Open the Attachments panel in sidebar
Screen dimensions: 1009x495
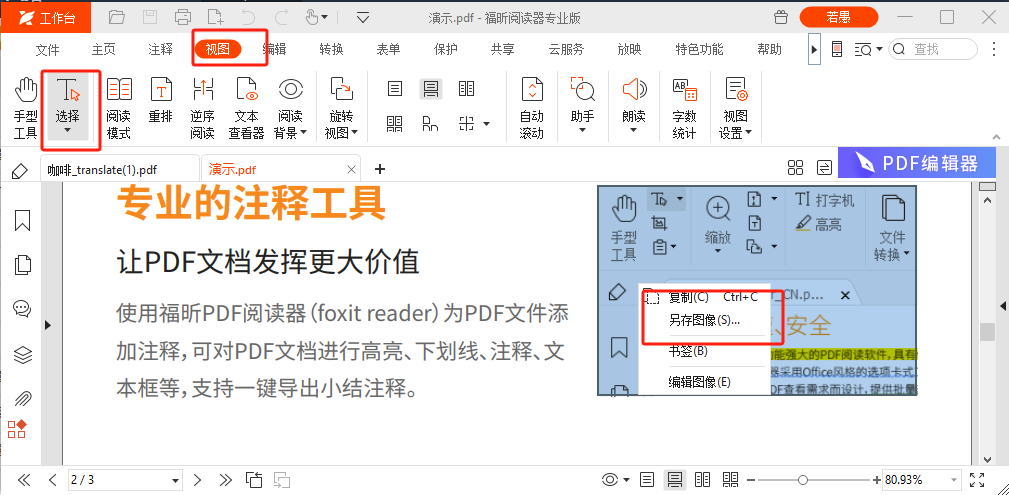pos(23,398)
